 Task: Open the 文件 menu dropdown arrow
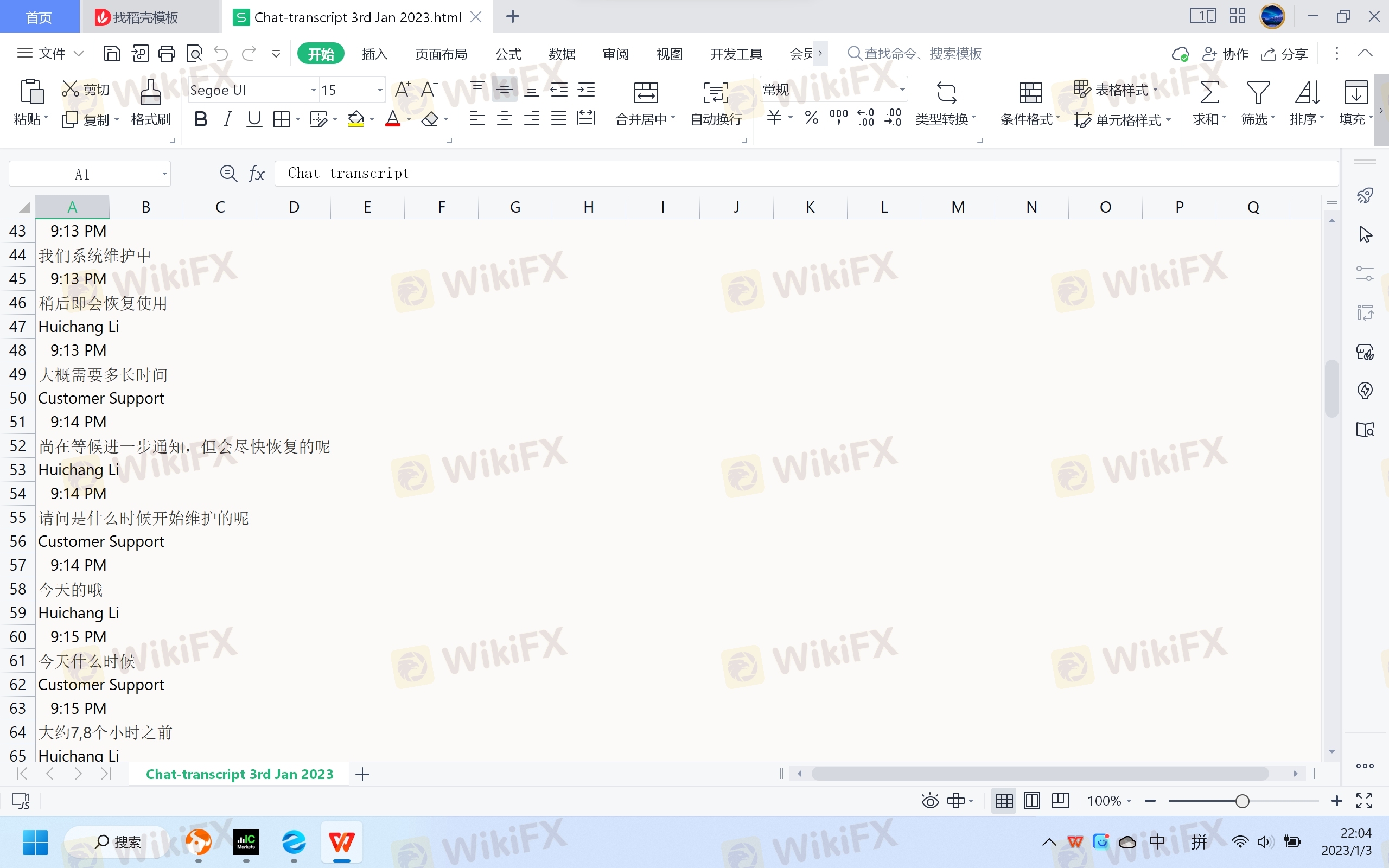click(79, 53)
